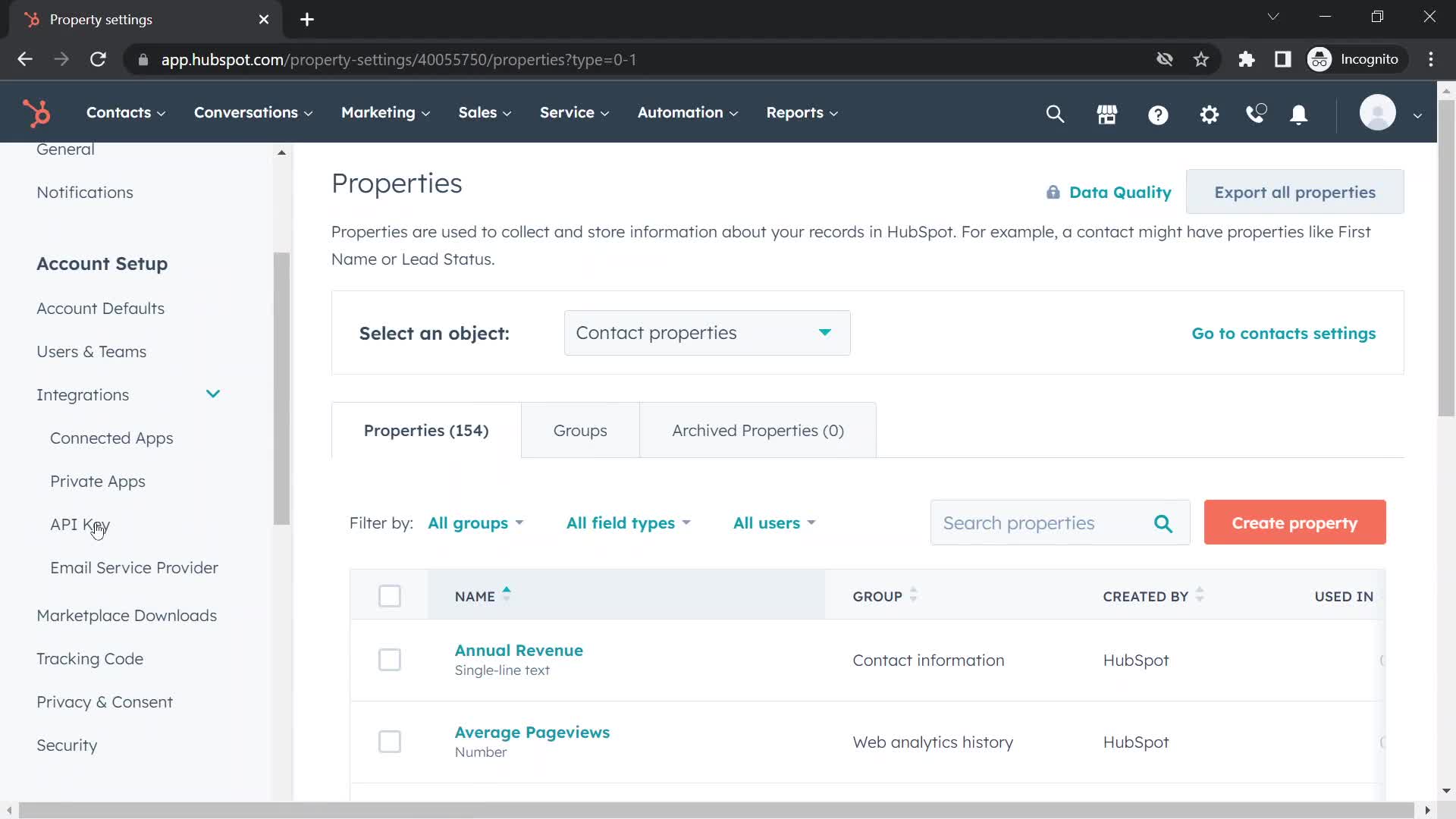Toggle the select-all checkbox in table header
Viewport: 1456px width, 819px height.
click(391, 597)
